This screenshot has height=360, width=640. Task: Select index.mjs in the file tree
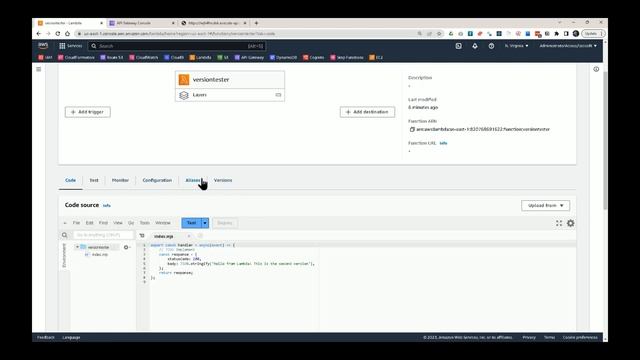click(97, 255)
